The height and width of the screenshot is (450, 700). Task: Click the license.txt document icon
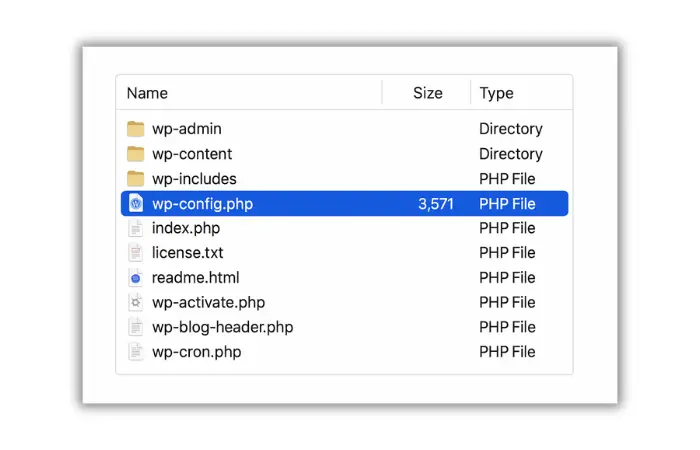click(136, 253)
